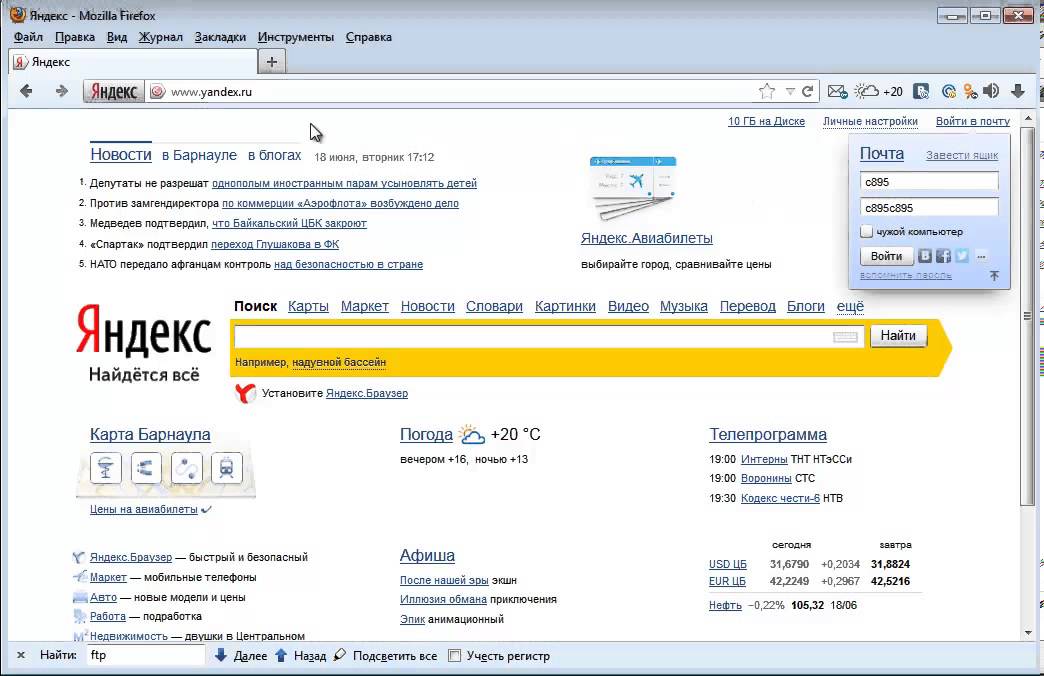The image size is (1044, 676).
Task: Go back with the Back arrow
Action: tap(26, 91)
